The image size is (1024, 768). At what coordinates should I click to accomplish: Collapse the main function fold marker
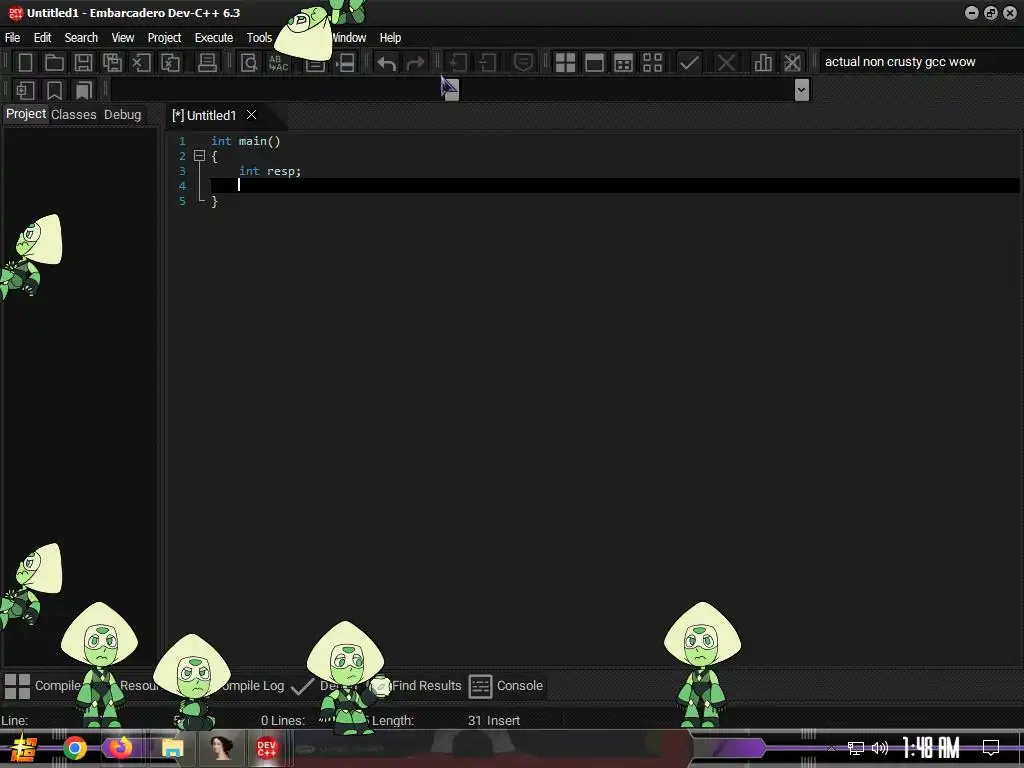199,156
